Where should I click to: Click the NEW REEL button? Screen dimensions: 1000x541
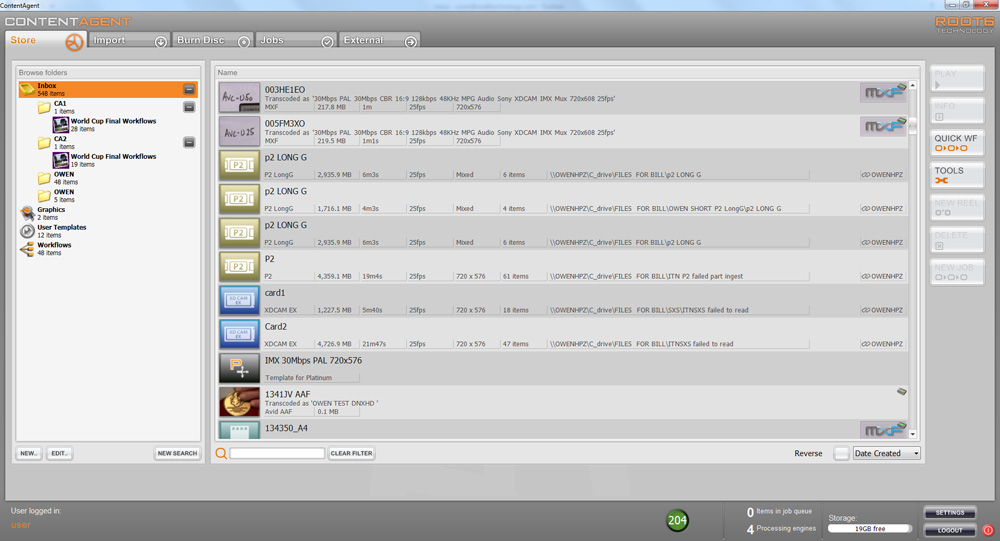pyautogui.click(x=957, y=207)
